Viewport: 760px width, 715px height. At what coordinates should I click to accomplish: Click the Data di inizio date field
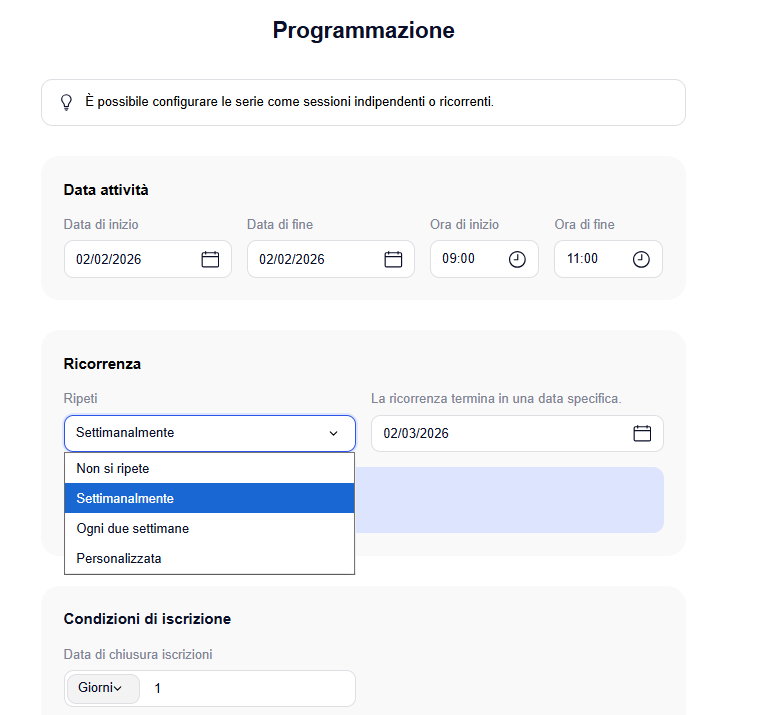(x=130, y=259)
